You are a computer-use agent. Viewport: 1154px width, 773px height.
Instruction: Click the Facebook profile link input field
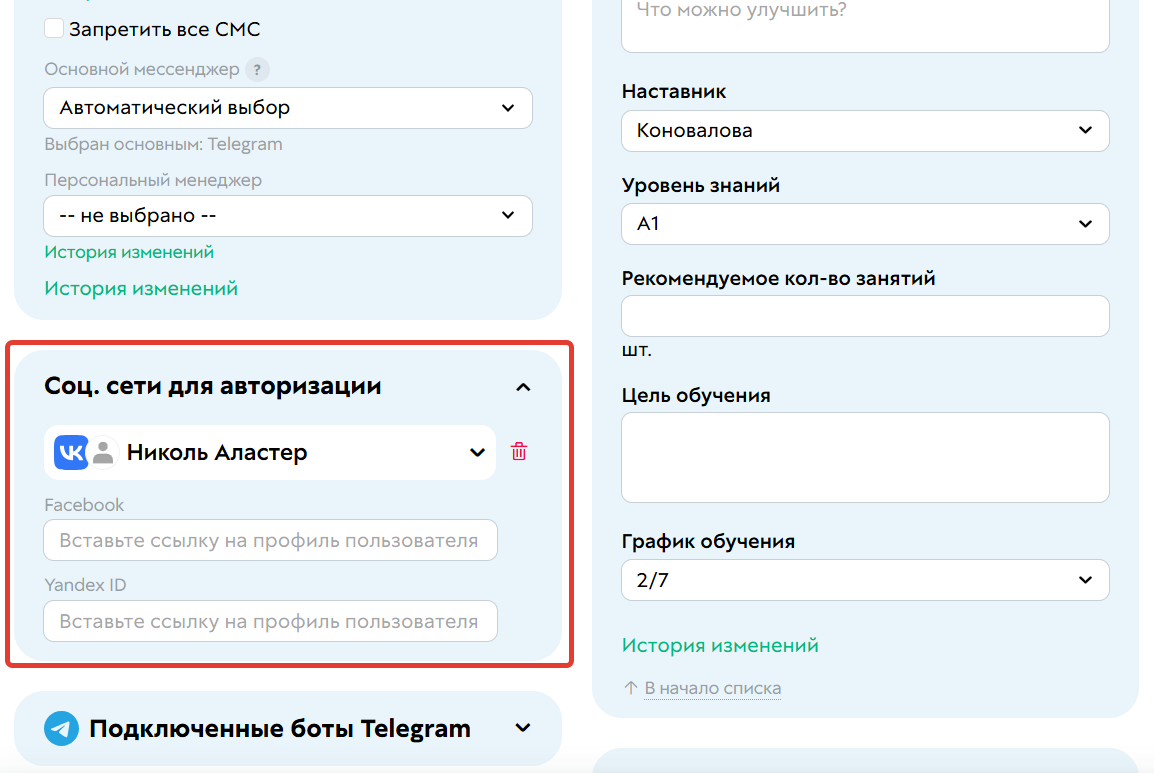click(270, 539)
